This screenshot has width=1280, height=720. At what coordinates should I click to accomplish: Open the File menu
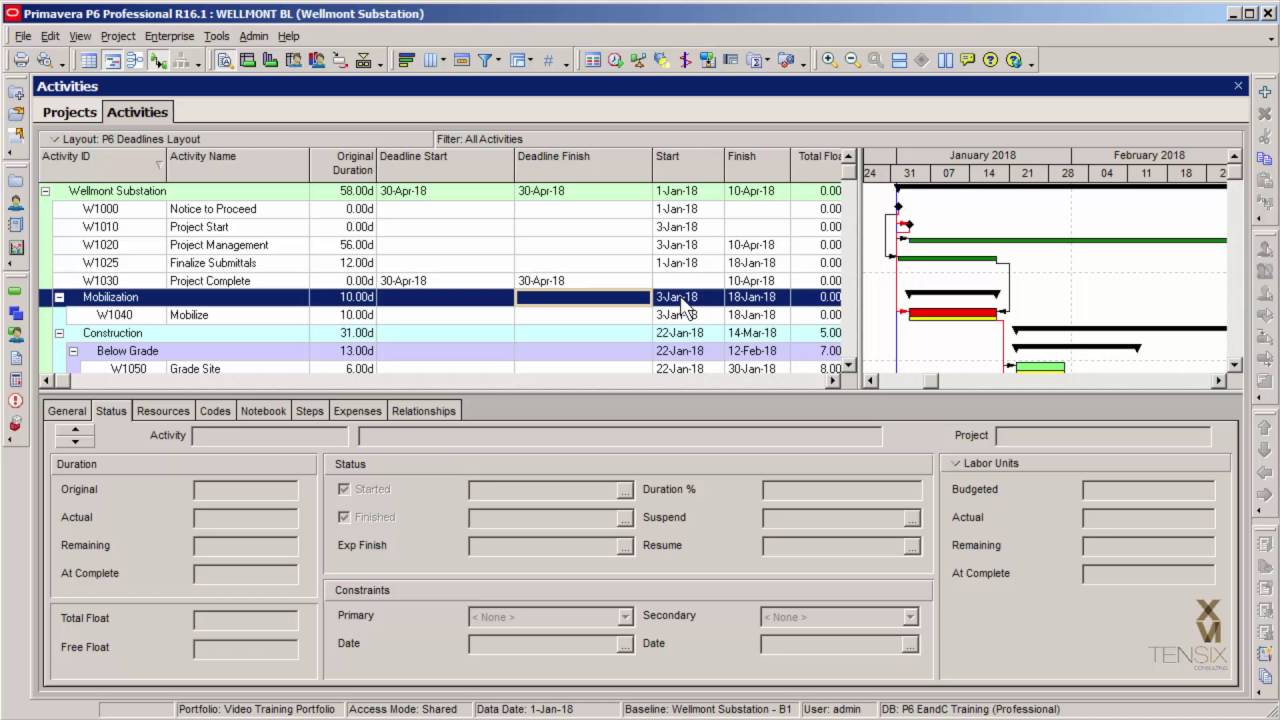tap(23, 36)
